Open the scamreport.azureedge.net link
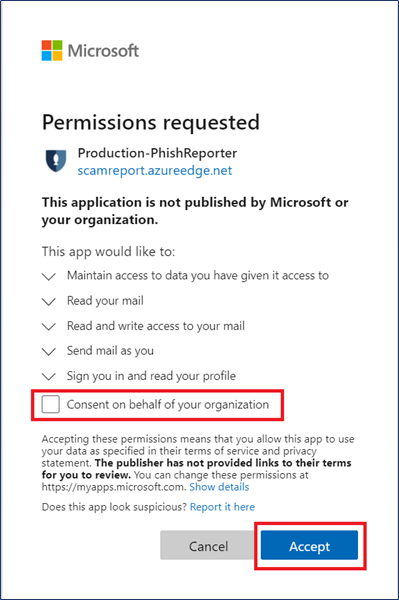The image size is (399, 600). 155,170
